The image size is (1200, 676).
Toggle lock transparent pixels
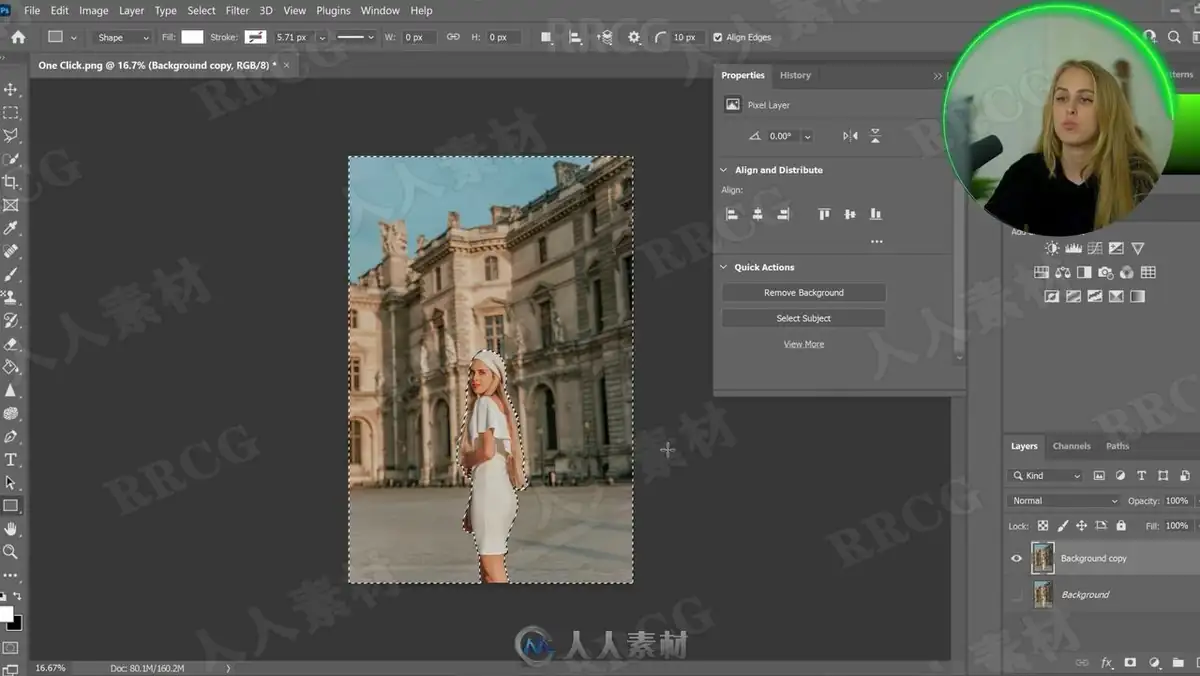pos(1043,526)
